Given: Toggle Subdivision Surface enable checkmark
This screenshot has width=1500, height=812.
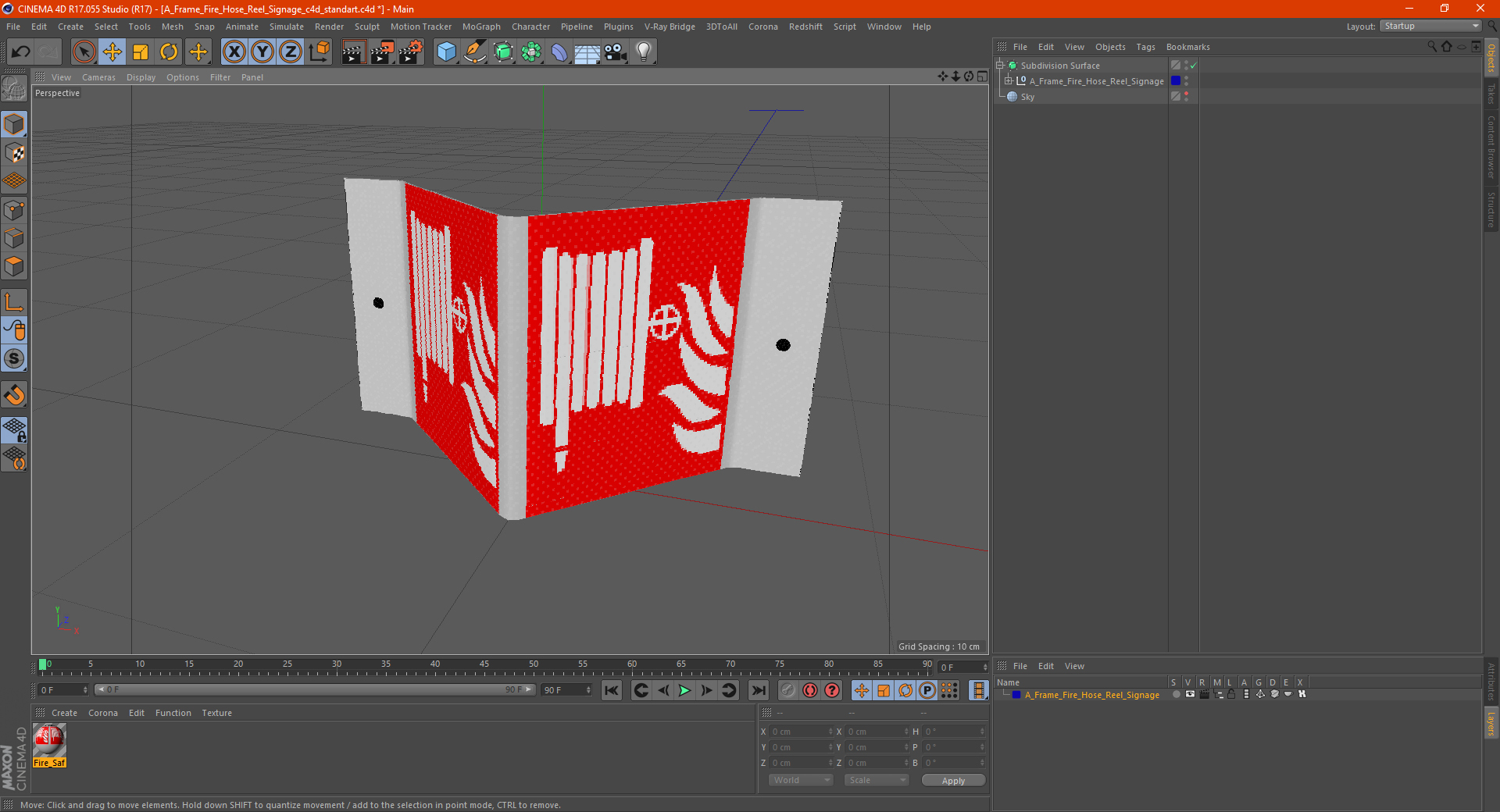Looking at the screenshot, I should 1193,66.
